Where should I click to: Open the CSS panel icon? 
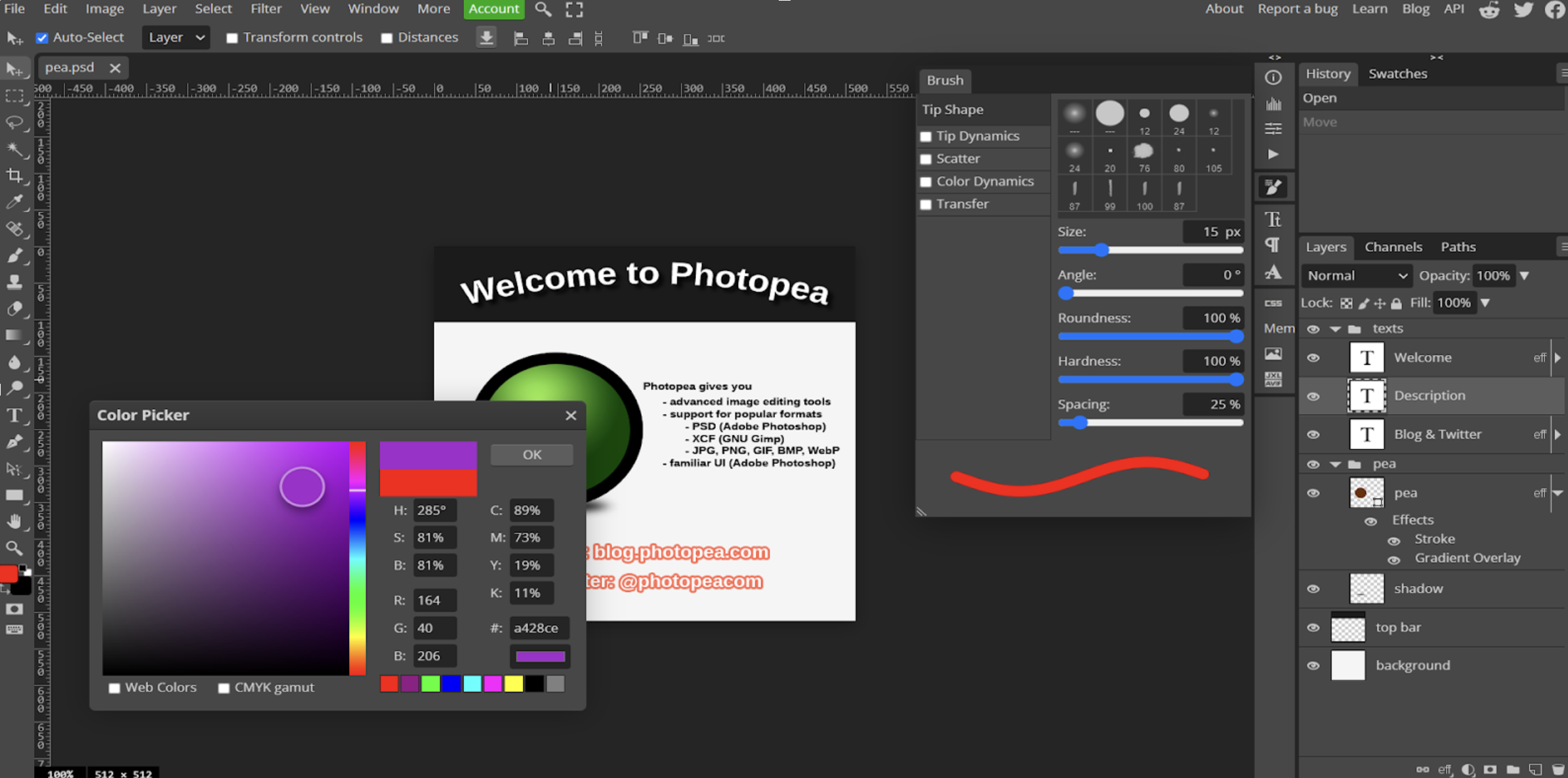[1273, 302]
